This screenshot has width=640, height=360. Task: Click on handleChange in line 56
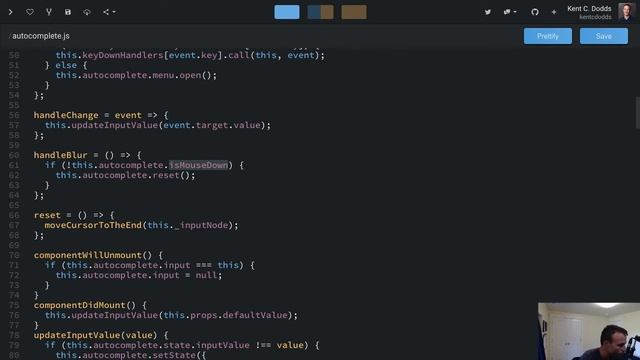point(66,115)
